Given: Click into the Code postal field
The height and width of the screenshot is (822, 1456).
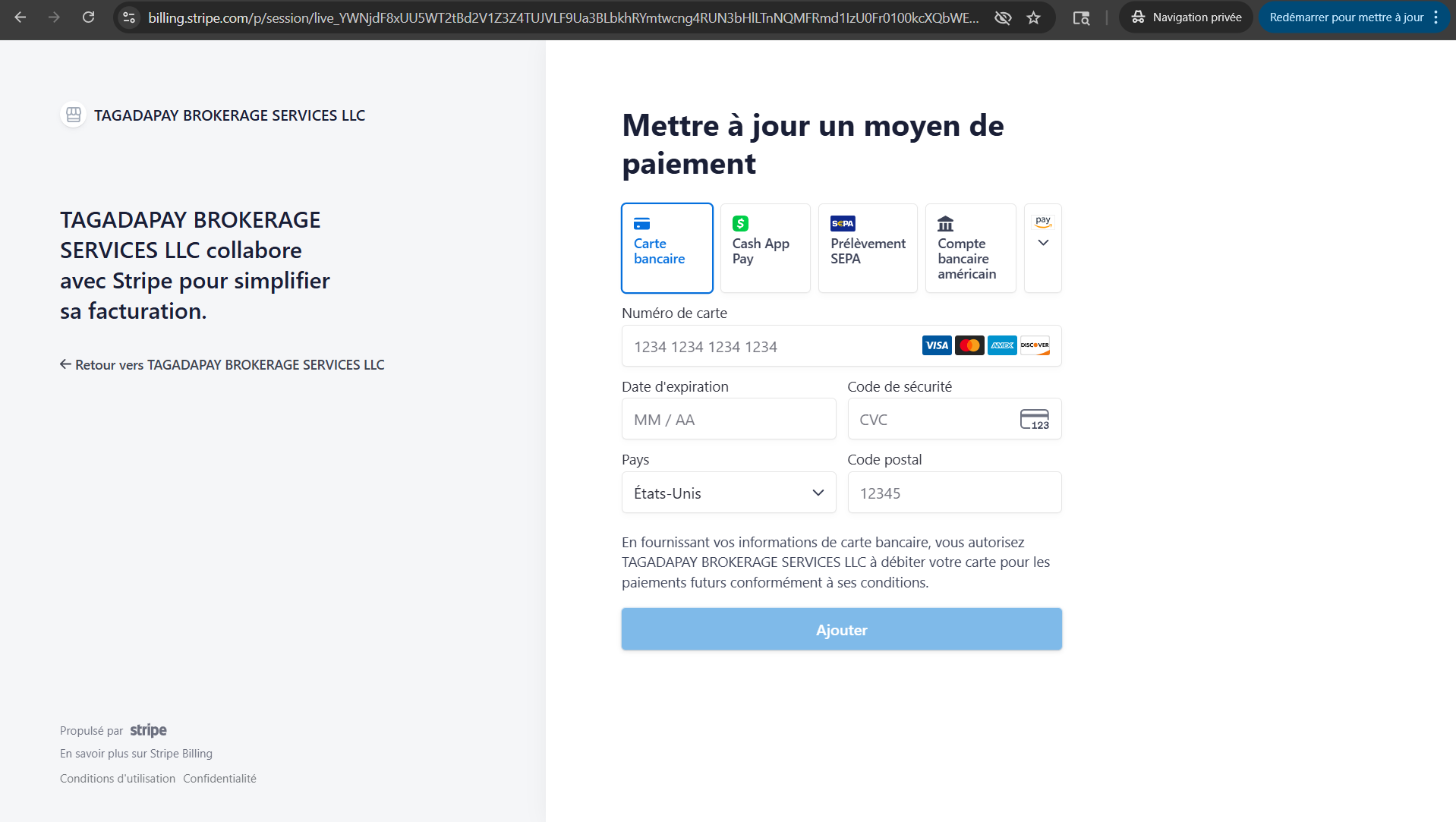Looking at the screenshot, I should coord(953,493).
